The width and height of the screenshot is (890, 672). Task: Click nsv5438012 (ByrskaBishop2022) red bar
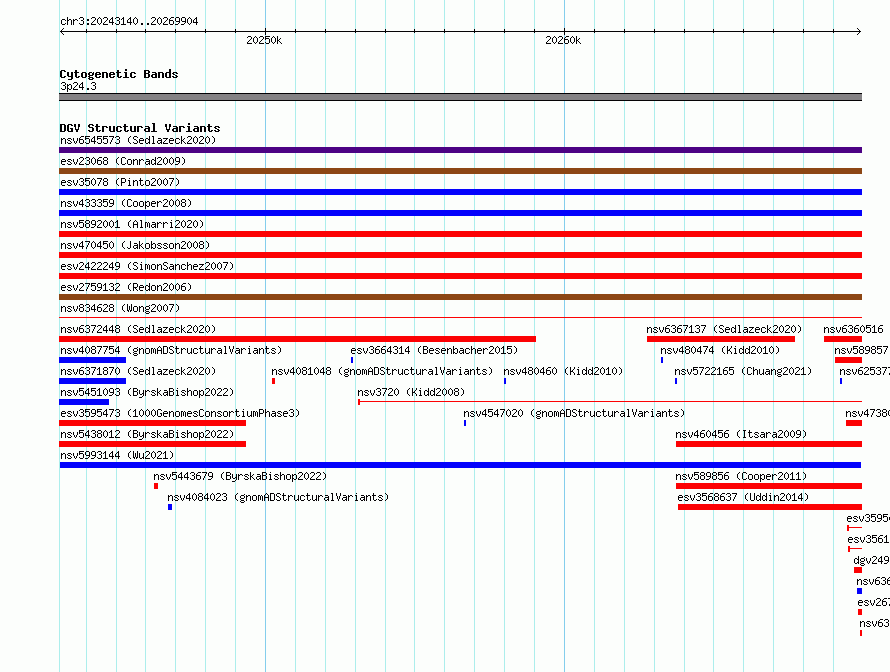click(153, 444)
